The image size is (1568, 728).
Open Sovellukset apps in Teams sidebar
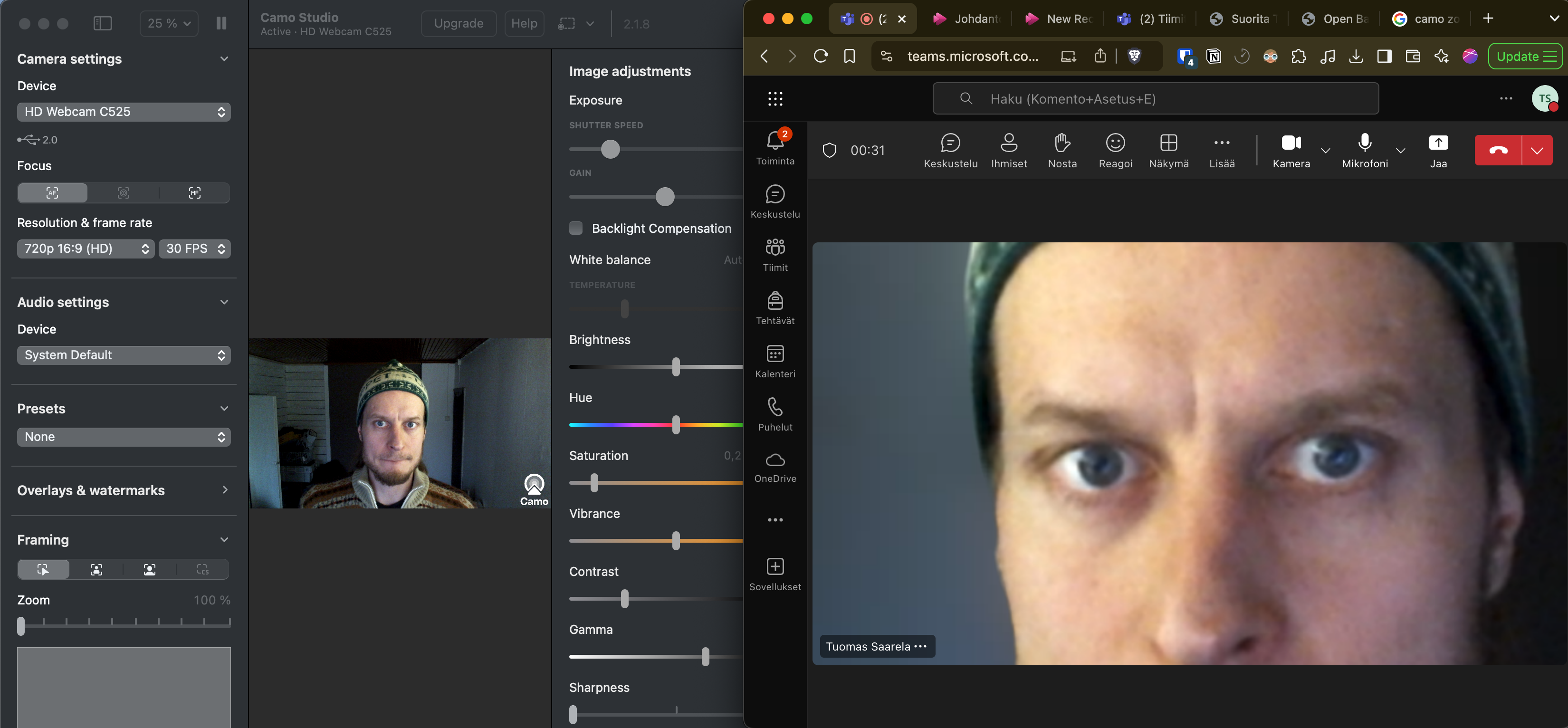(775, 574)
